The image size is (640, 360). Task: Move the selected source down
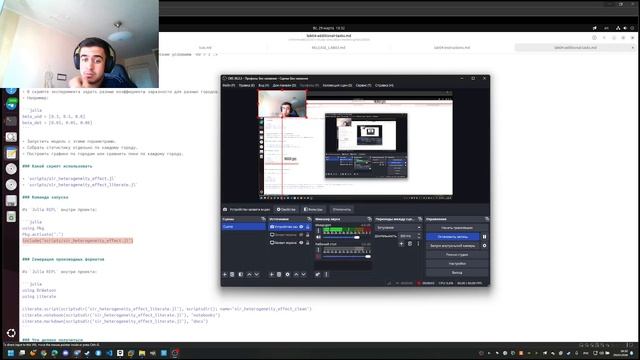(x=304, y=275)
